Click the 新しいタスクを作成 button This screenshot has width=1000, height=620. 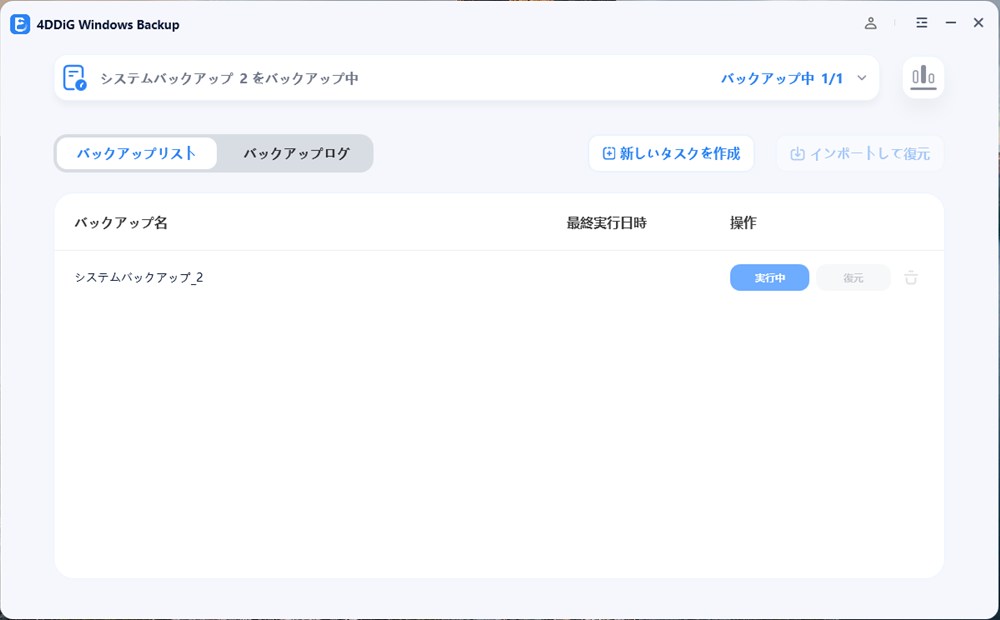click(x=670, y=154)
